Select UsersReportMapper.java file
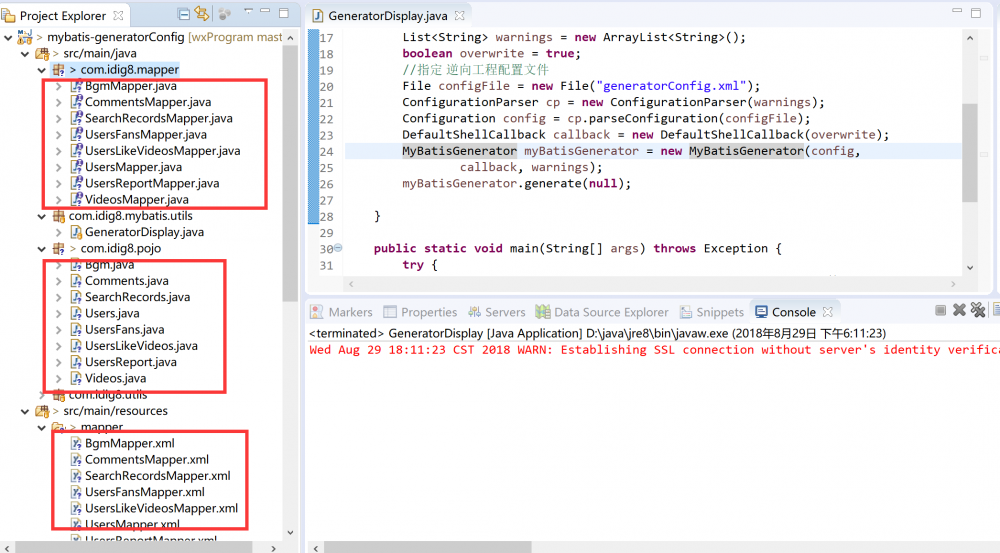 pos(152,183)
